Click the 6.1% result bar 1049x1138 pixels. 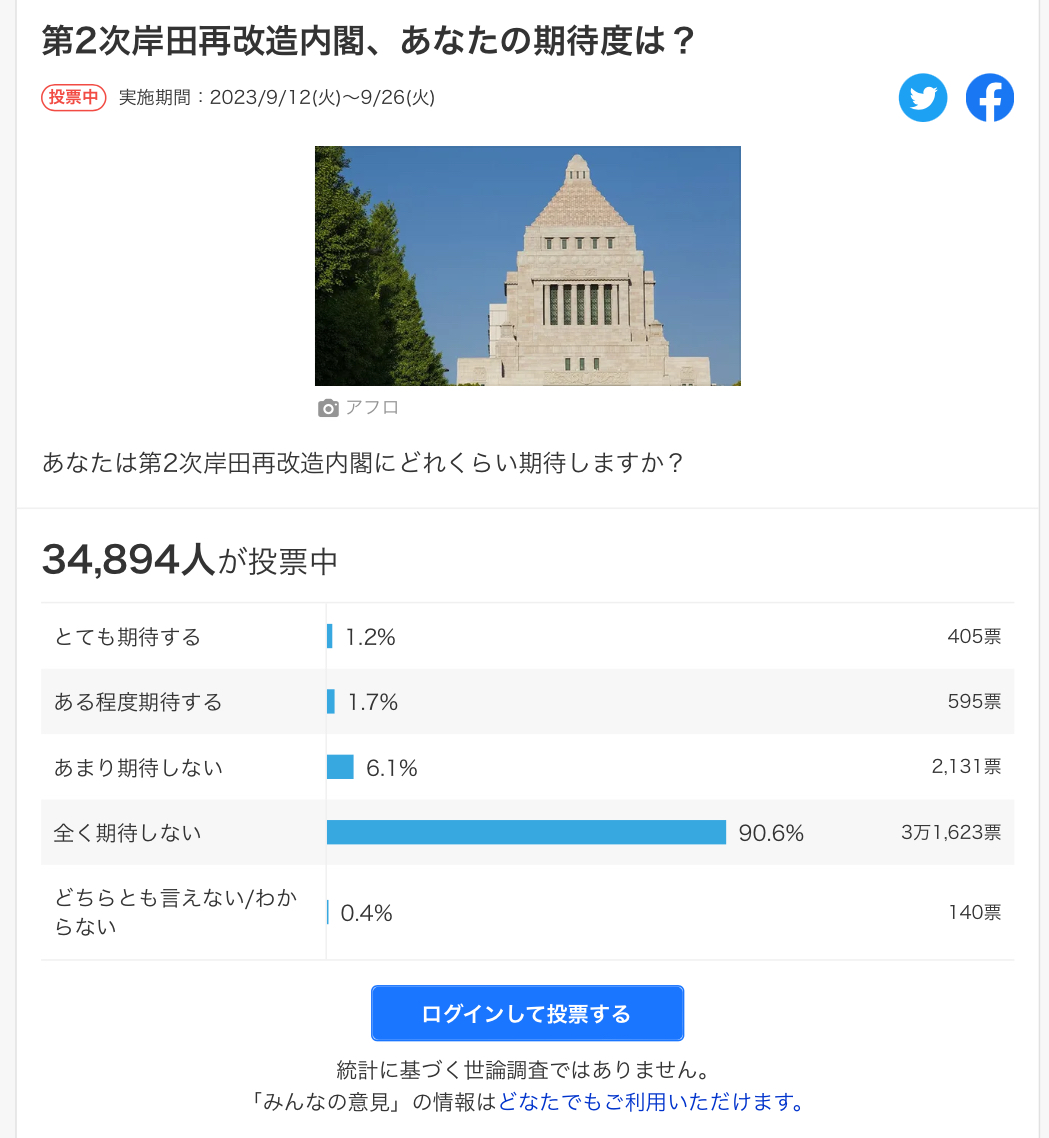click(340, 767)
